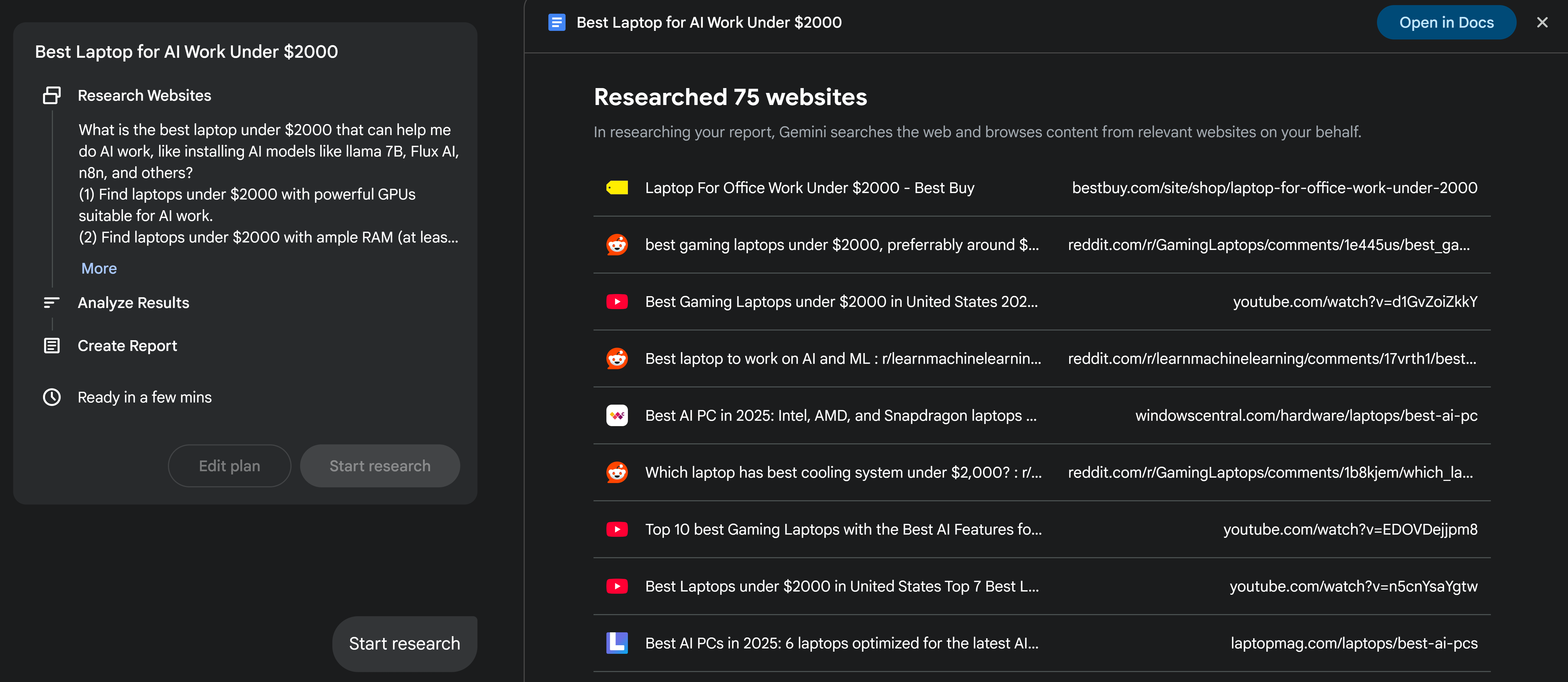This screenshot has height=682, width=1568.
Task: Expand the research plan with More
Action: pos(99,268)
